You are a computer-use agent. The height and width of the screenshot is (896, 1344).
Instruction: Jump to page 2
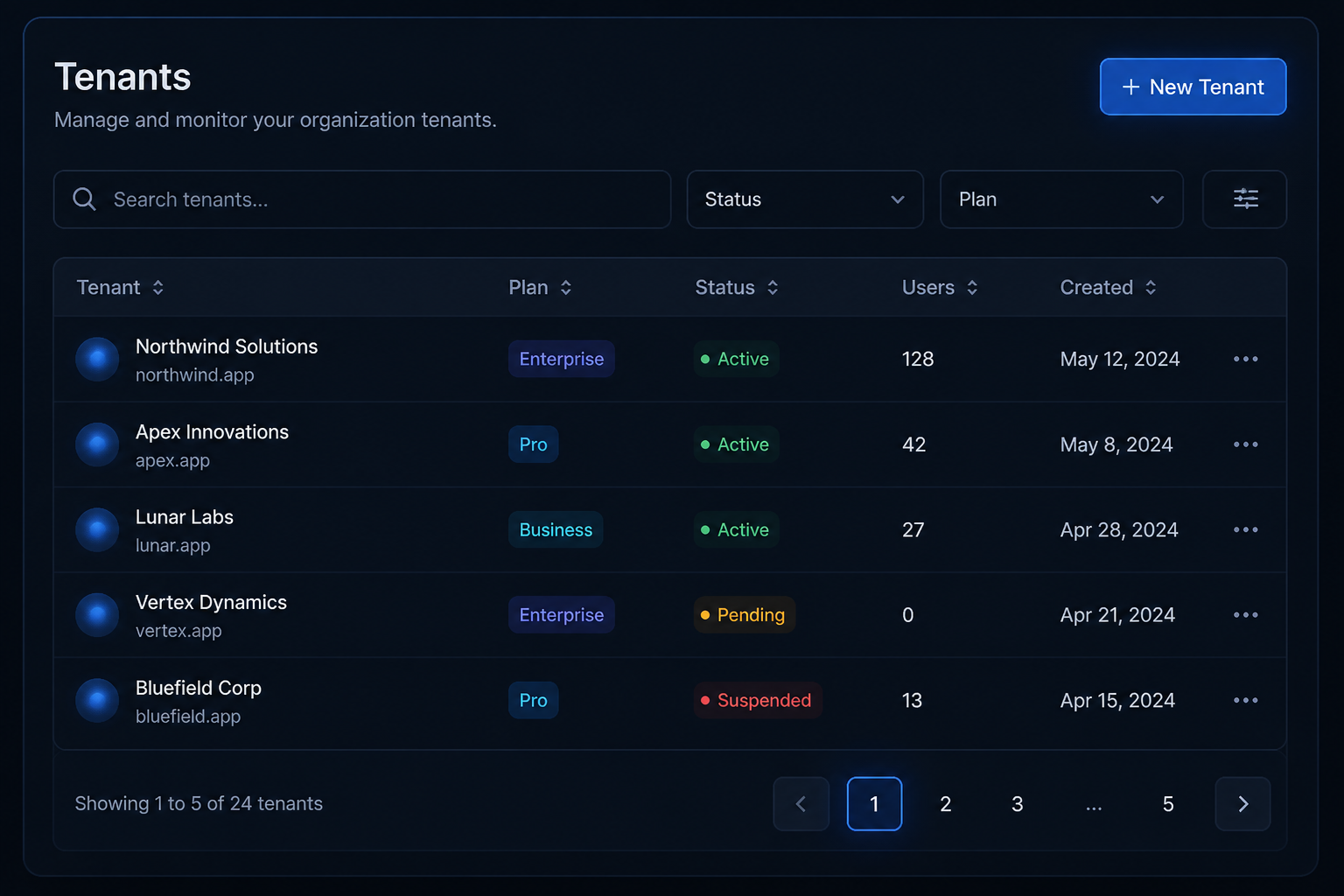(x=946, y=803)
